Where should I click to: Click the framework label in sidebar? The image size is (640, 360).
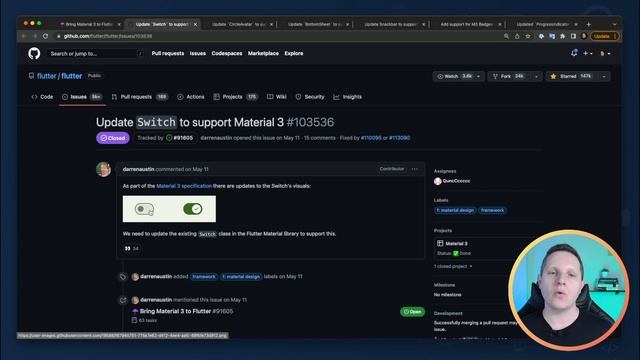pyautogui.click(x=492, y=210)
